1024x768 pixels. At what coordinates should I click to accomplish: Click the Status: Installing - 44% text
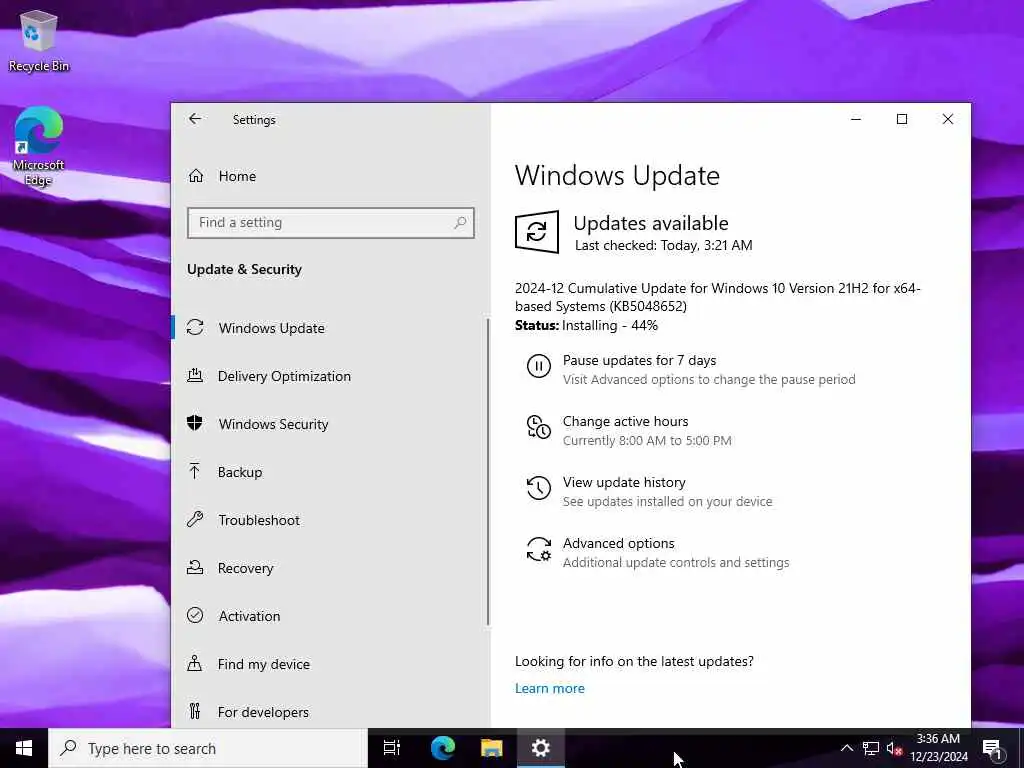pyautogui.click(x=586, y=325)
